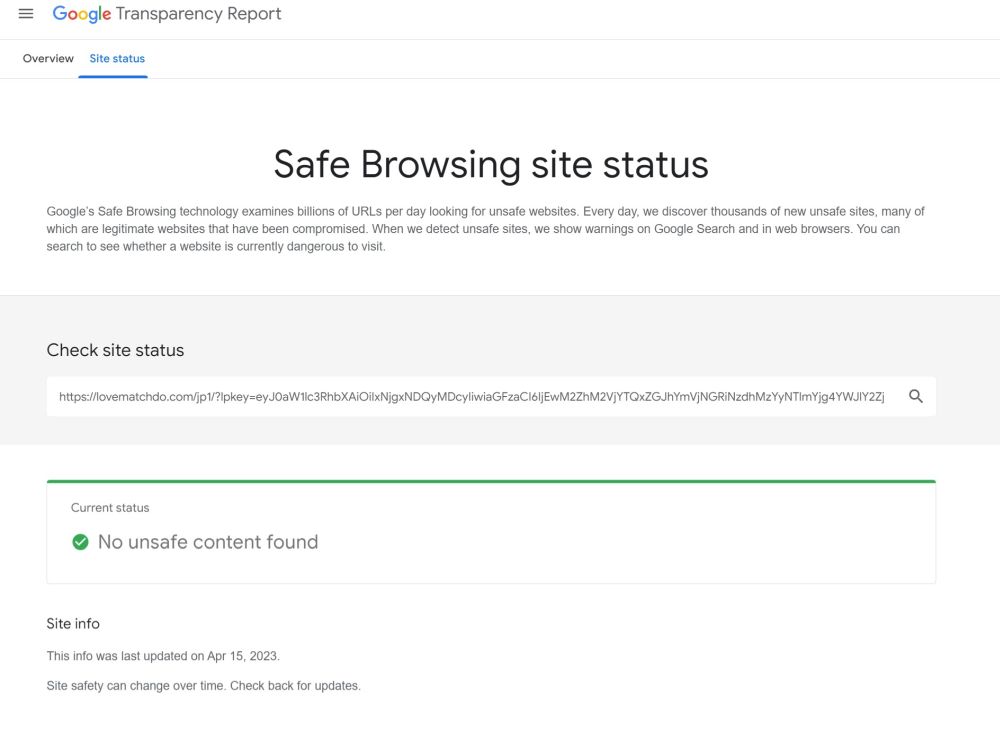Click the No unsafe content found message

(x=207, y=541)
